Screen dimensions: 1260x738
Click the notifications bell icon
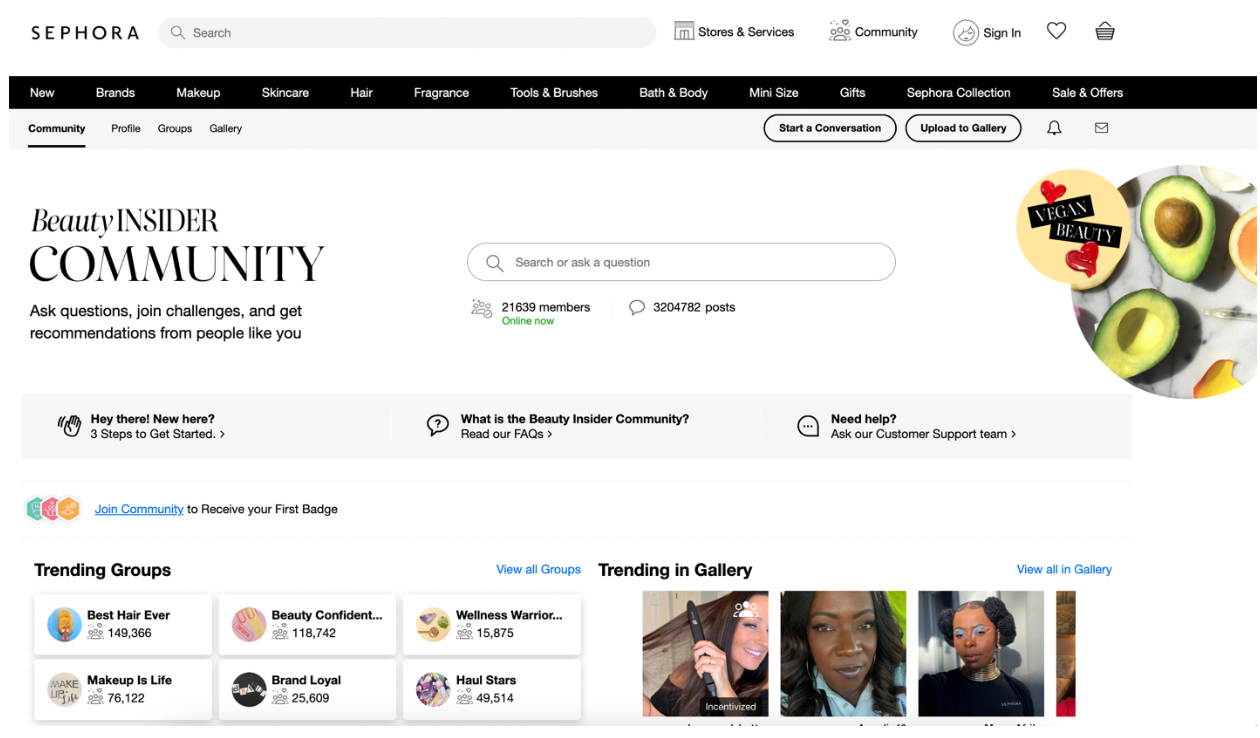tap(1054, 128)
